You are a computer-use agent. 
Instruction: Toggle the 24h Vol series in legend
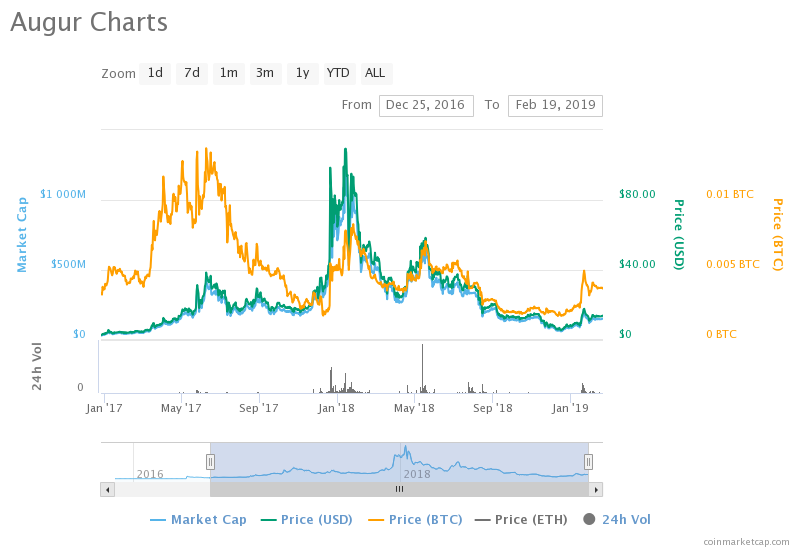[x=617, y=520]
